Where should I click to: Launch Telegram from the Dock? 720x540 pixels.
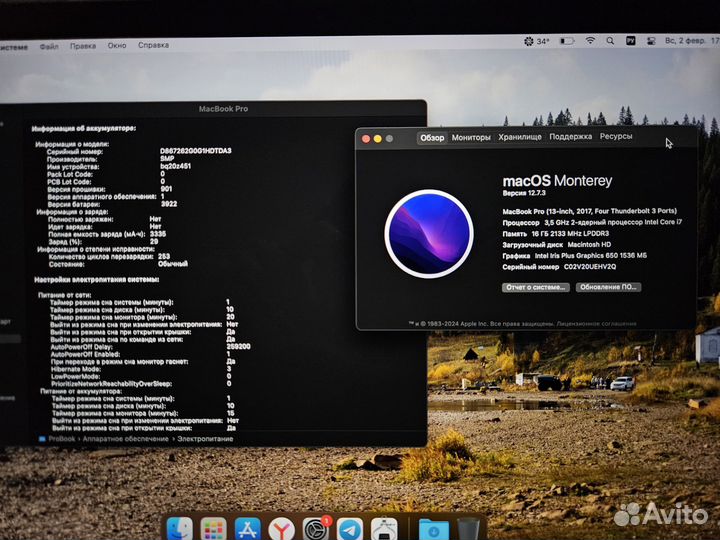(350, 529)
